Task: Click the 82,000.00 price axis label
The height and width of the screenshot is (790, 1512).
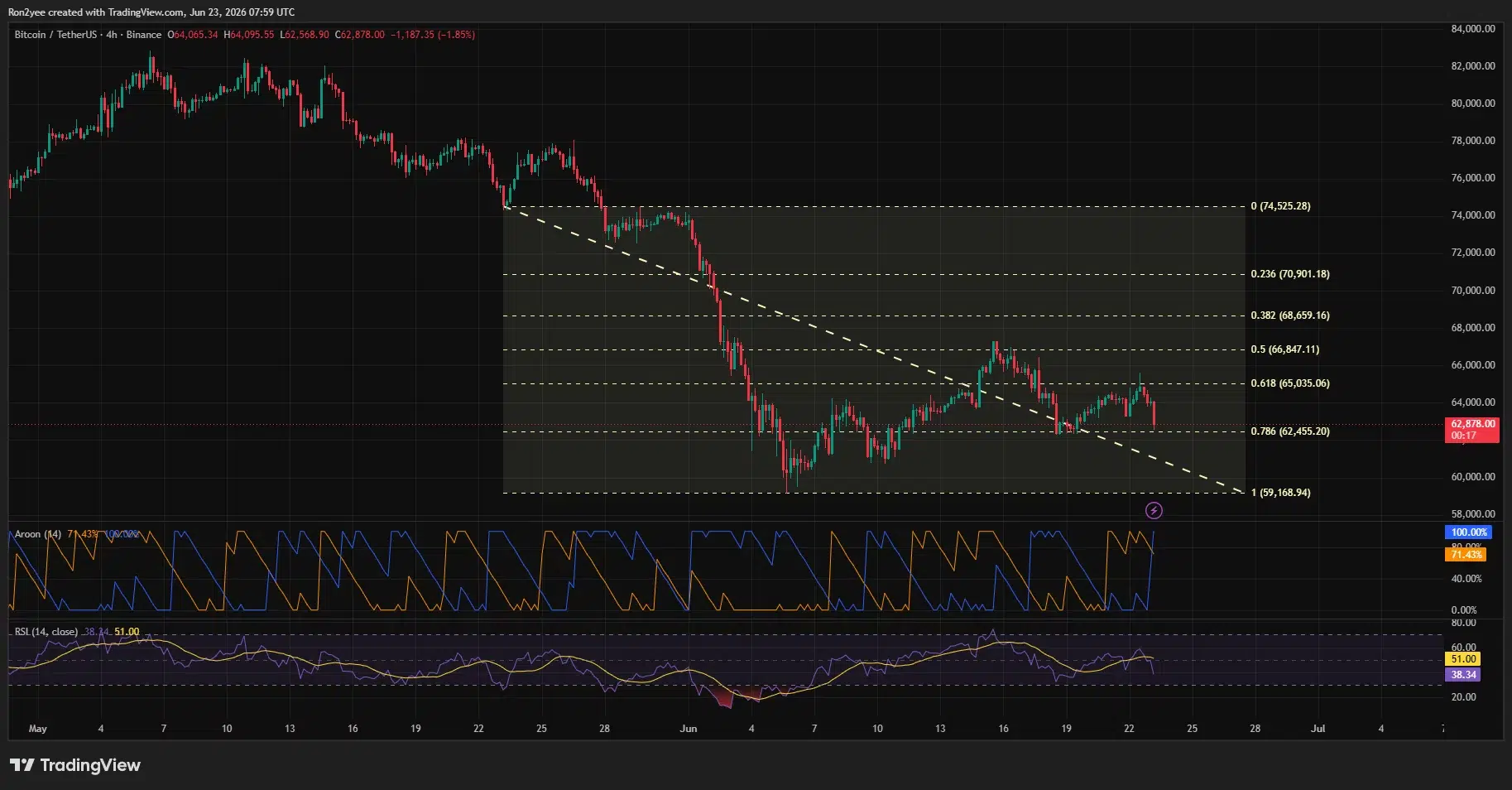Action: 1473,66
